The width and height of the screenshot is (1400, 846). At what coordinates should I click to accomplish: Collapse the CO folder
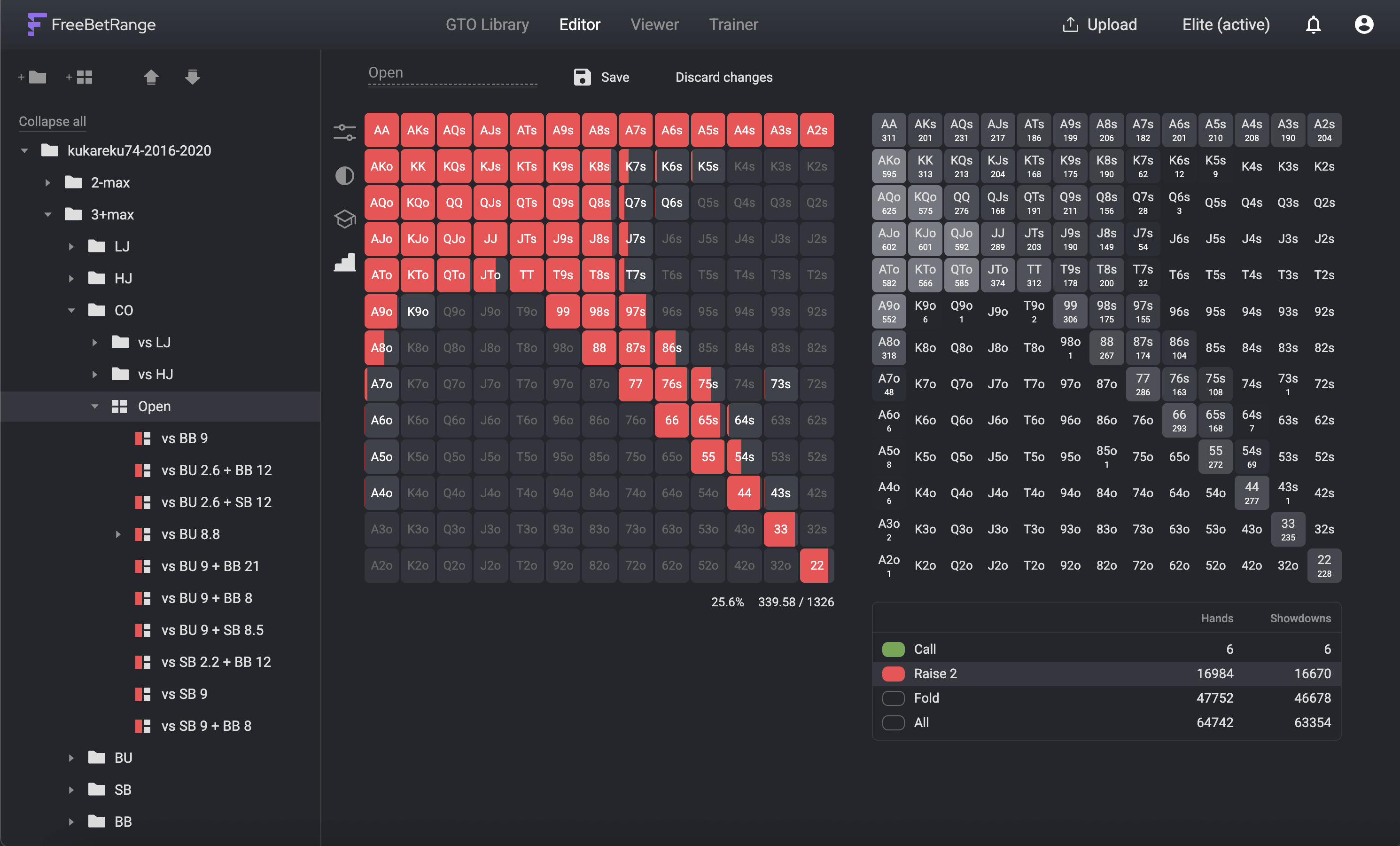tap(71, 310)
